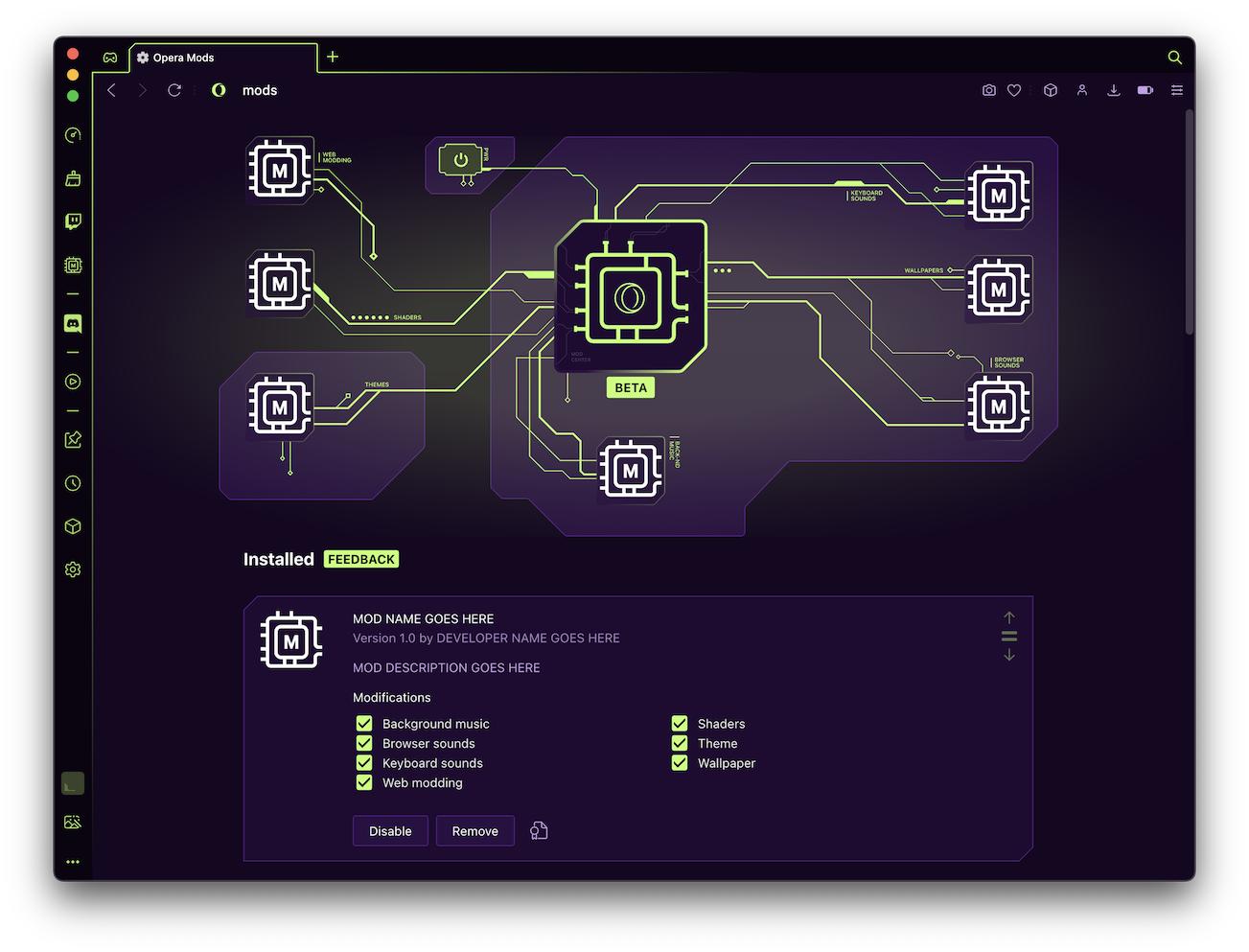1249x952 pixels.
Task: Click the BETA label under central chip
Action: tap(631, 387)
